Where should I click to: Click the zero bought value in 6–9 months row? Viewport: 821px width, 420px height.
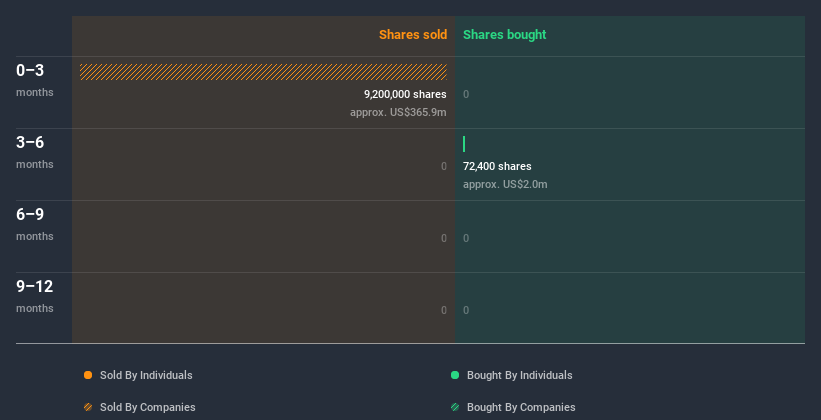click(x=466, y=238)
